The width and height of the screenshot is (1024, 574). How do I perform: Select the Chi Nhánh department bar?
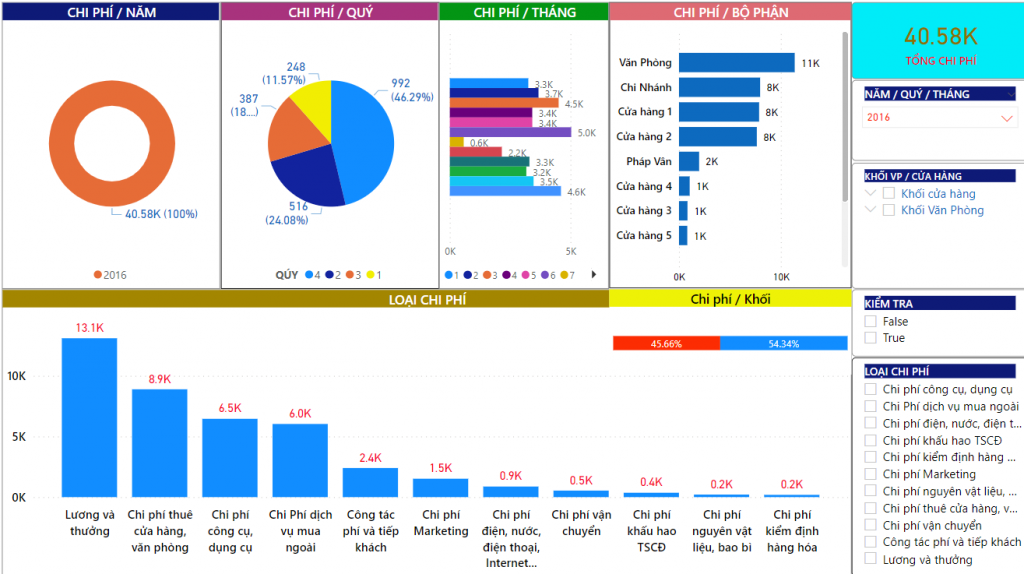tap(720, 88)
